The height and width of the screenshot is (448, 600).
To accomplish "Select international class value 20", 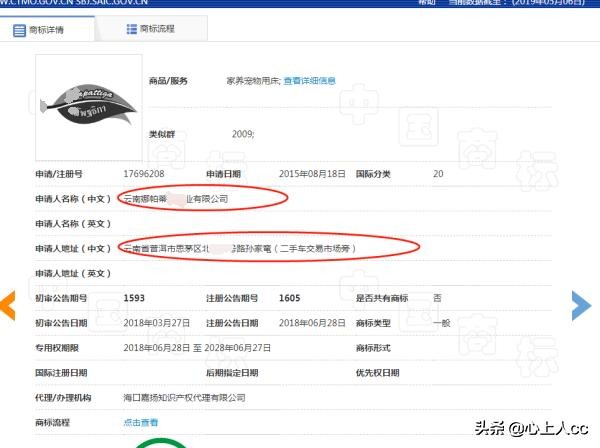I will pyautogui.click(x=438, y=174).
